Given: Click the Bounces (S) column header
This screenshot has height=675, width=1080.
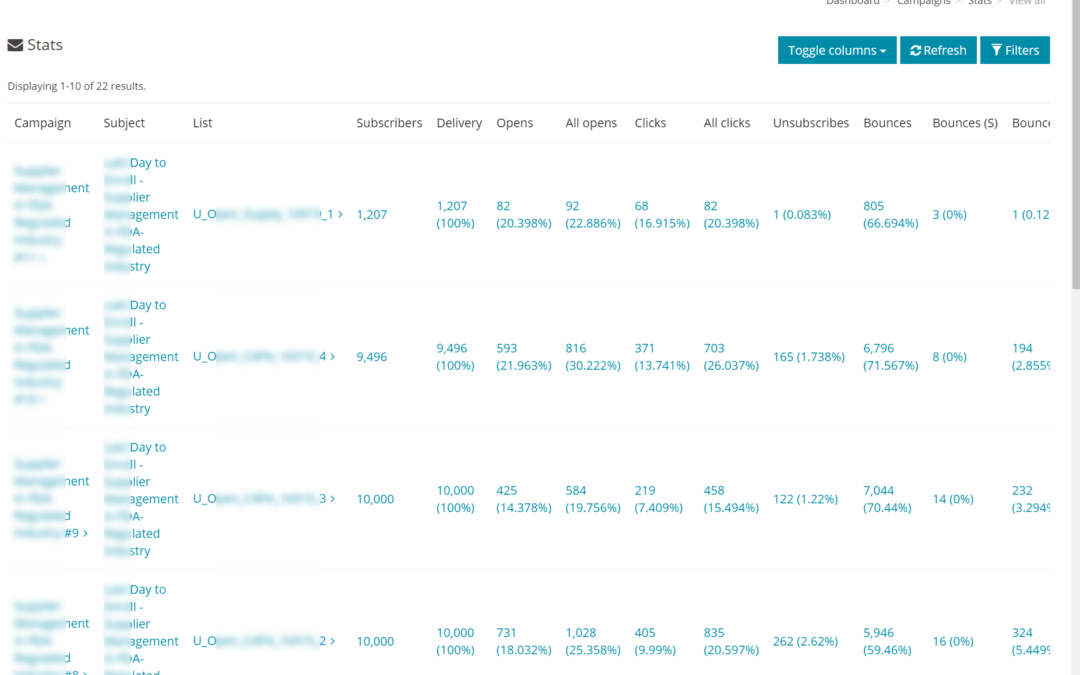Looking at the screenshot, I should point(965,123).
